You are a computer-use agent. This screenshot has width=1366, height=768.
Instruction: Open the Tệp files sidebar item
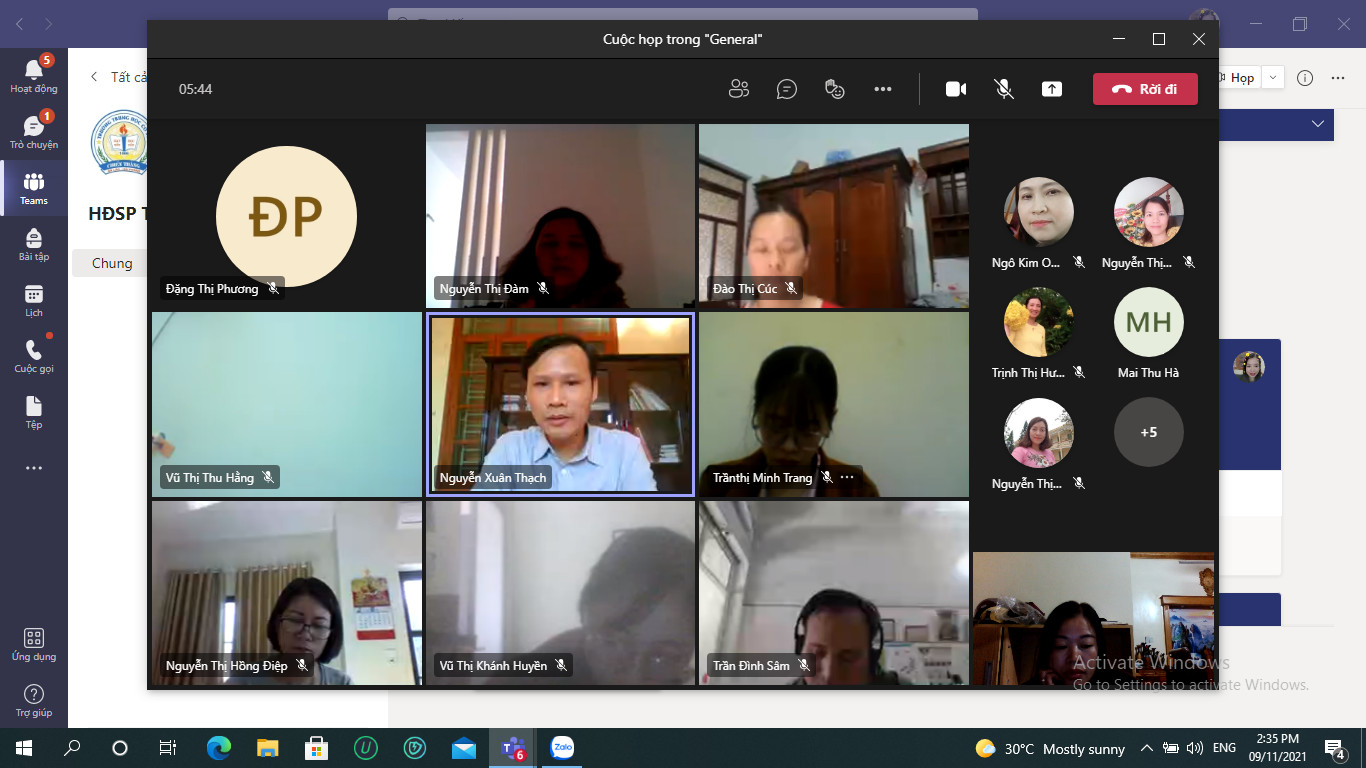[34, 411]
